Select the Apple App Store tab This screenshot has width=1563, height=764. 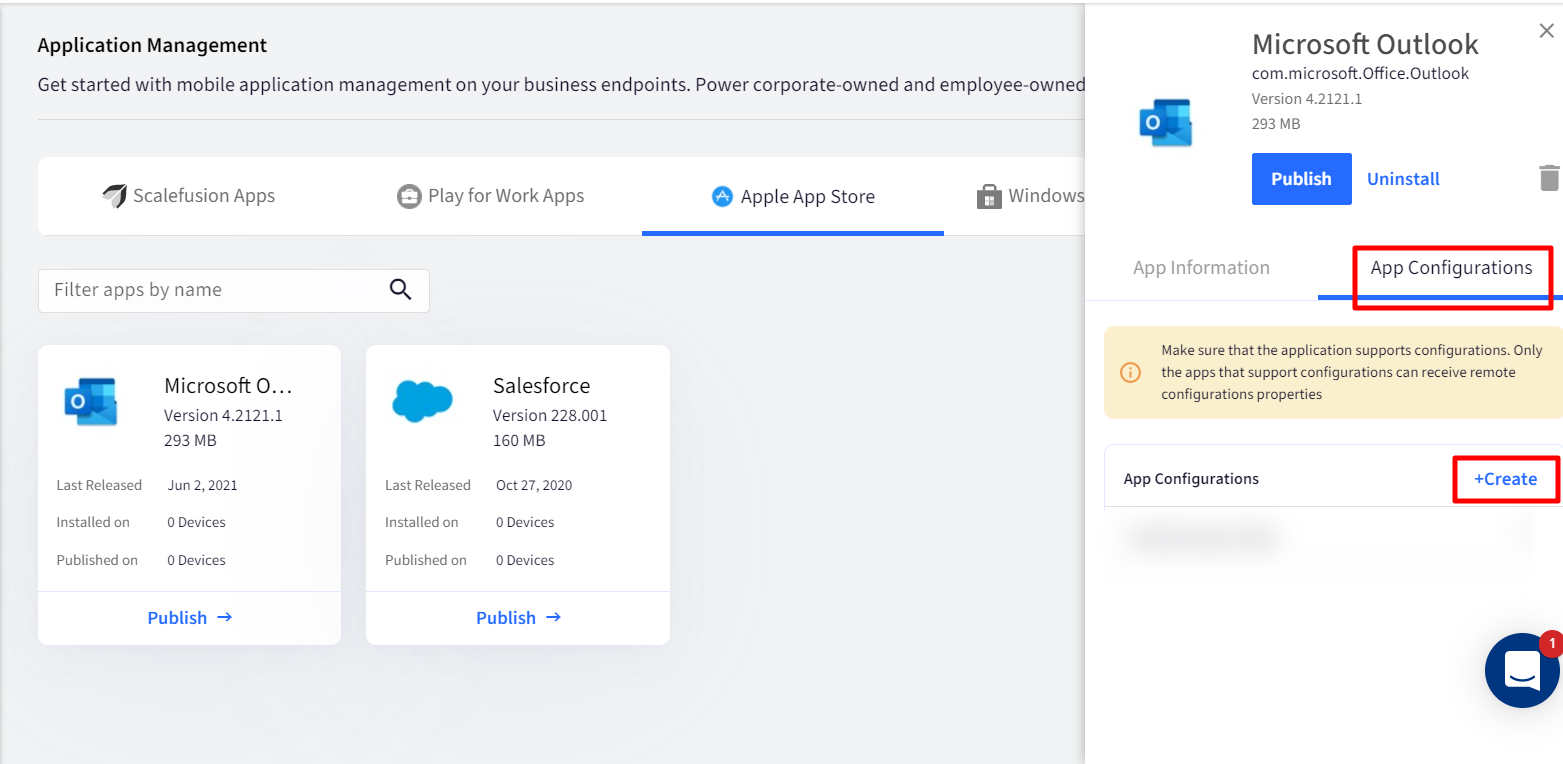[x=793, y=197]
